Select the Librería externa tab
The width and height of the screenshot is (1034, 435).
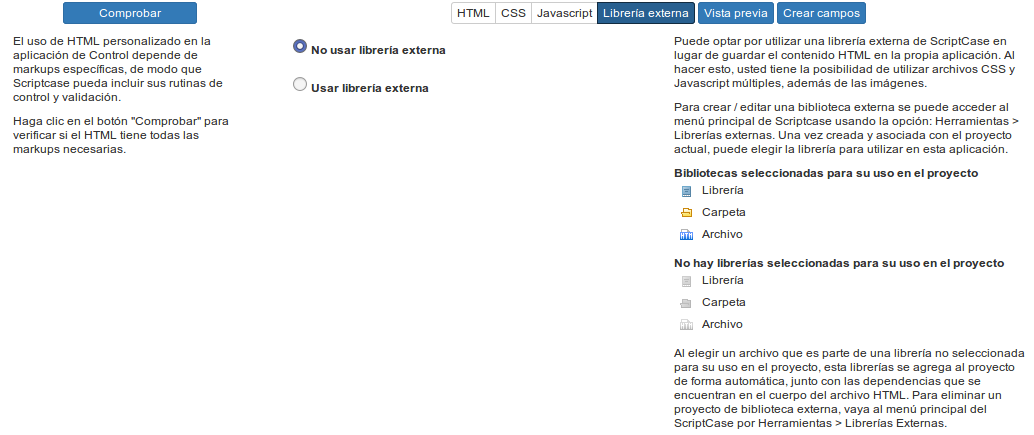pos(645,13)
